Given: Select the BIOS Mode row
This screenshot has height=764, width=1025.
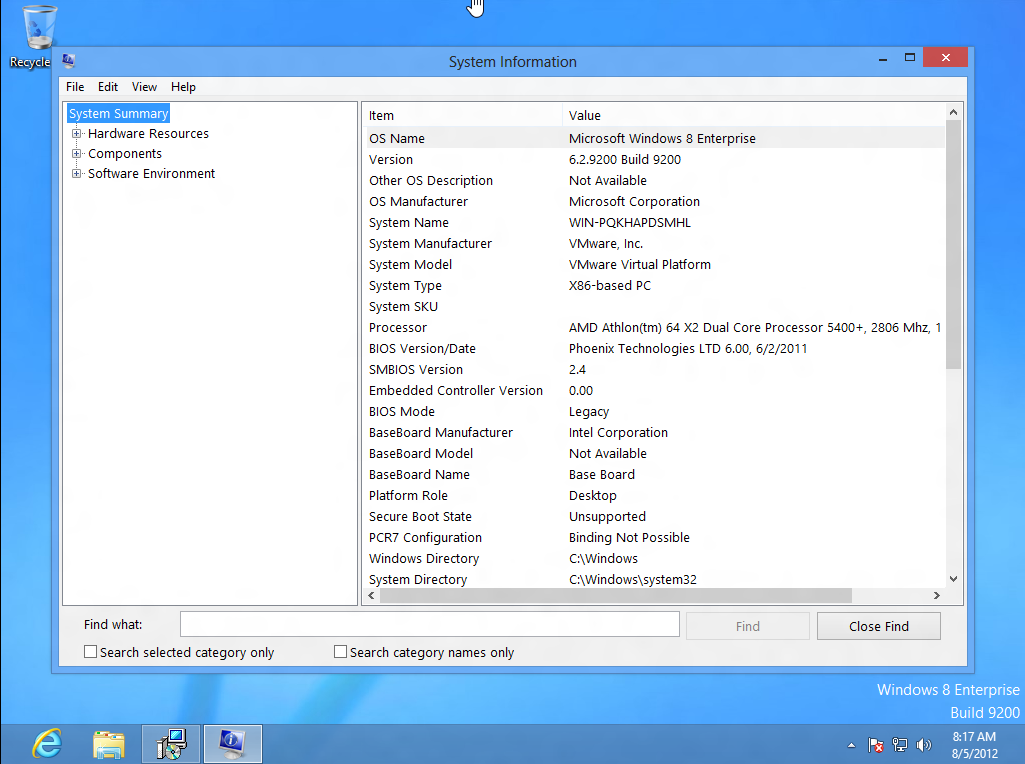Looking at the screenshot, I should [x=654, y=411].
